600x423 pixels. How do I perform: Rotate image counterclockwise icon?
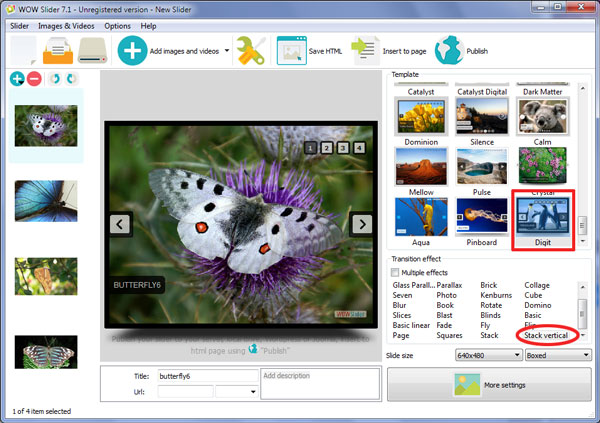click(55, 79)
